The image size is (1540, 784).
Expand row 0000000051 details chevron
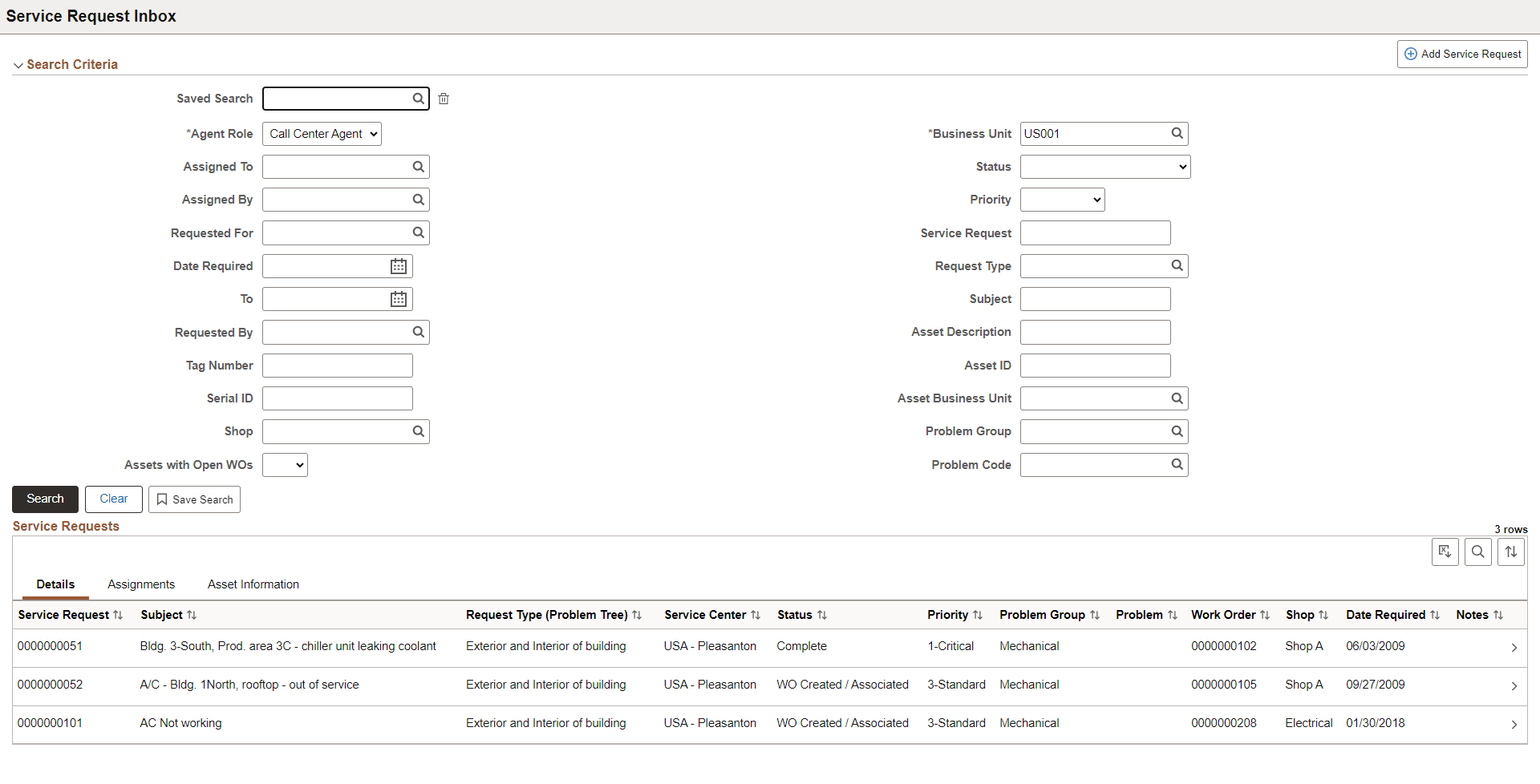click(1514, 648)
